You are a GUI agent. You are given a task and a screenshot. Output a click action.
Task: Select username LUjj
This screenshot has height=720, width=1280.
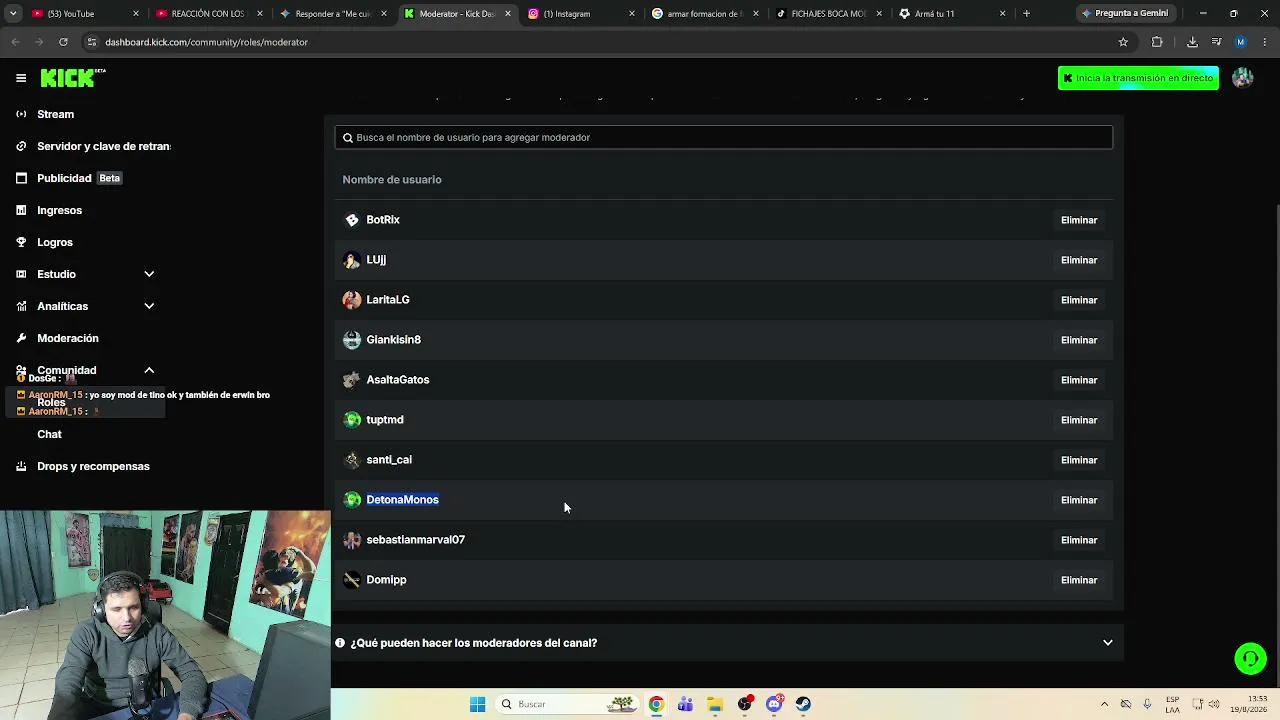click(376, 260)
